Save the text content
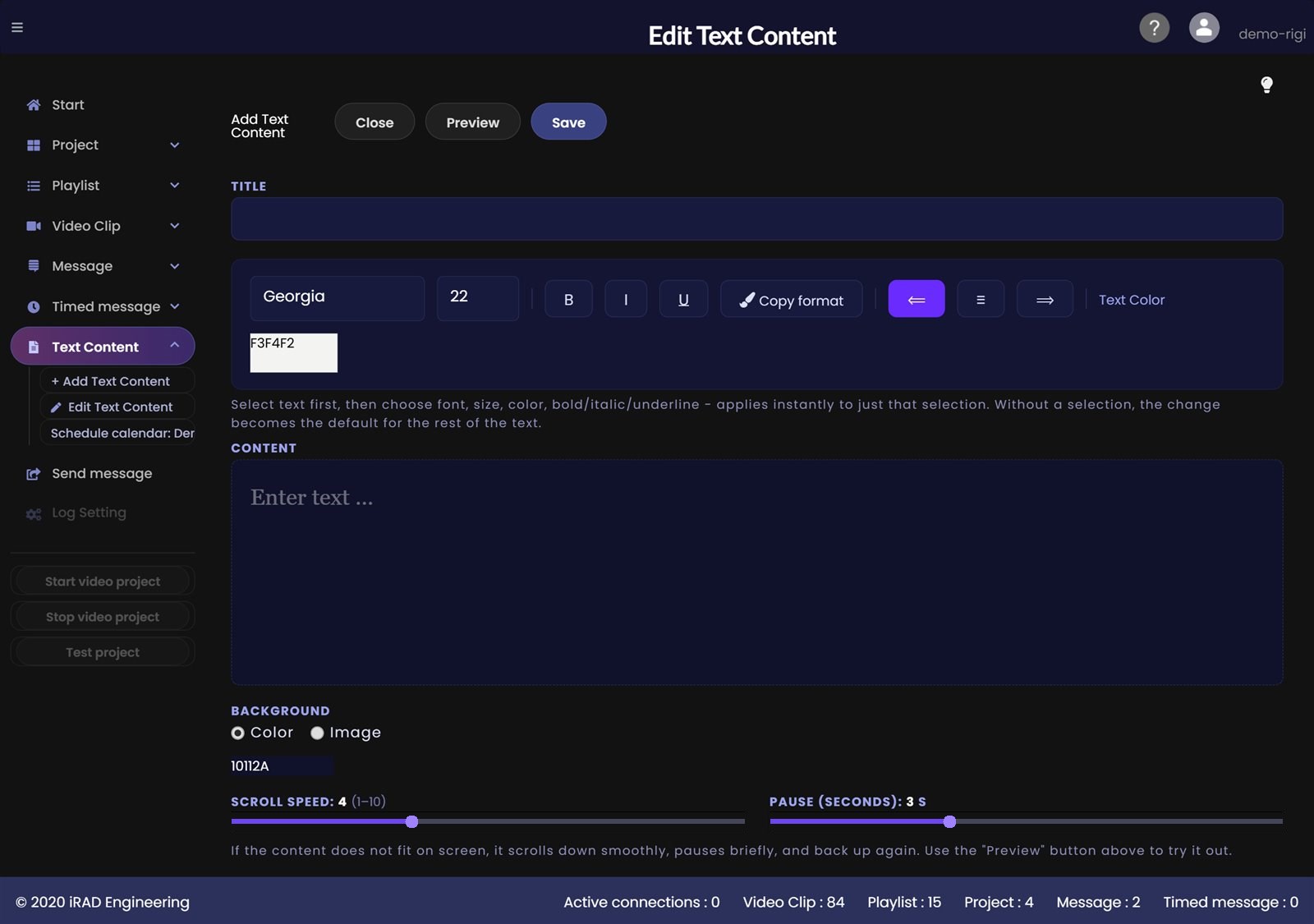The height and width of the screenshot is (924, 1314). 568,122
